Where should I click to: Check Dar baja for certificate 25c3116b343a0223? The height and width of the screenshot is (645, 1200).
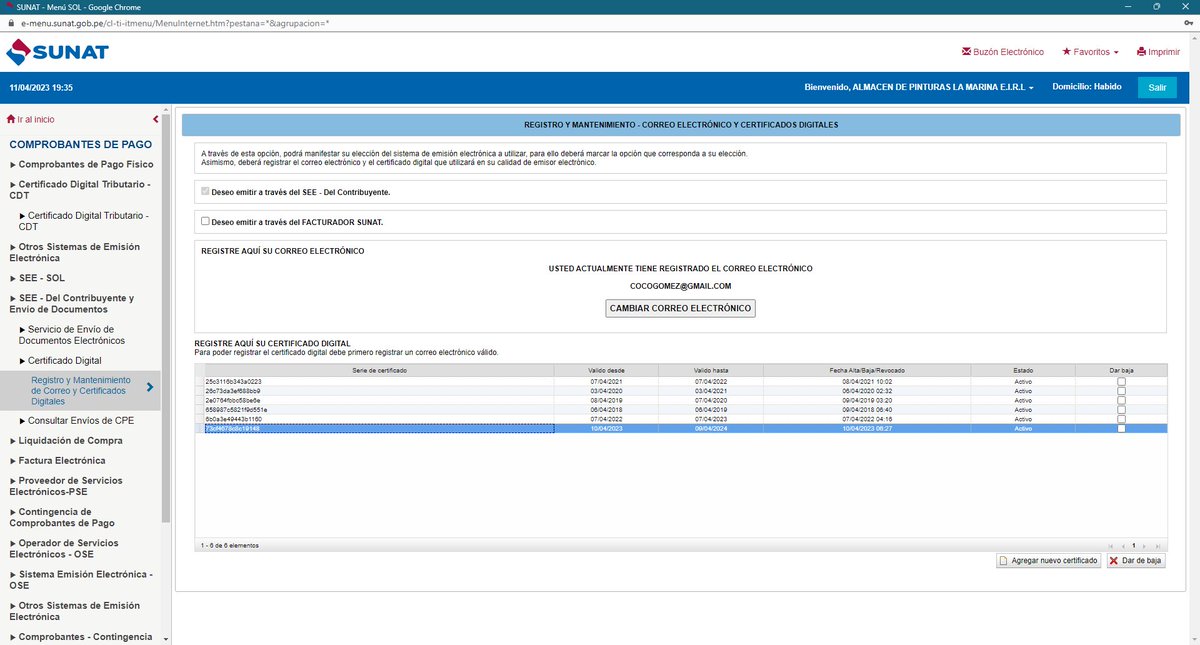1121,382
